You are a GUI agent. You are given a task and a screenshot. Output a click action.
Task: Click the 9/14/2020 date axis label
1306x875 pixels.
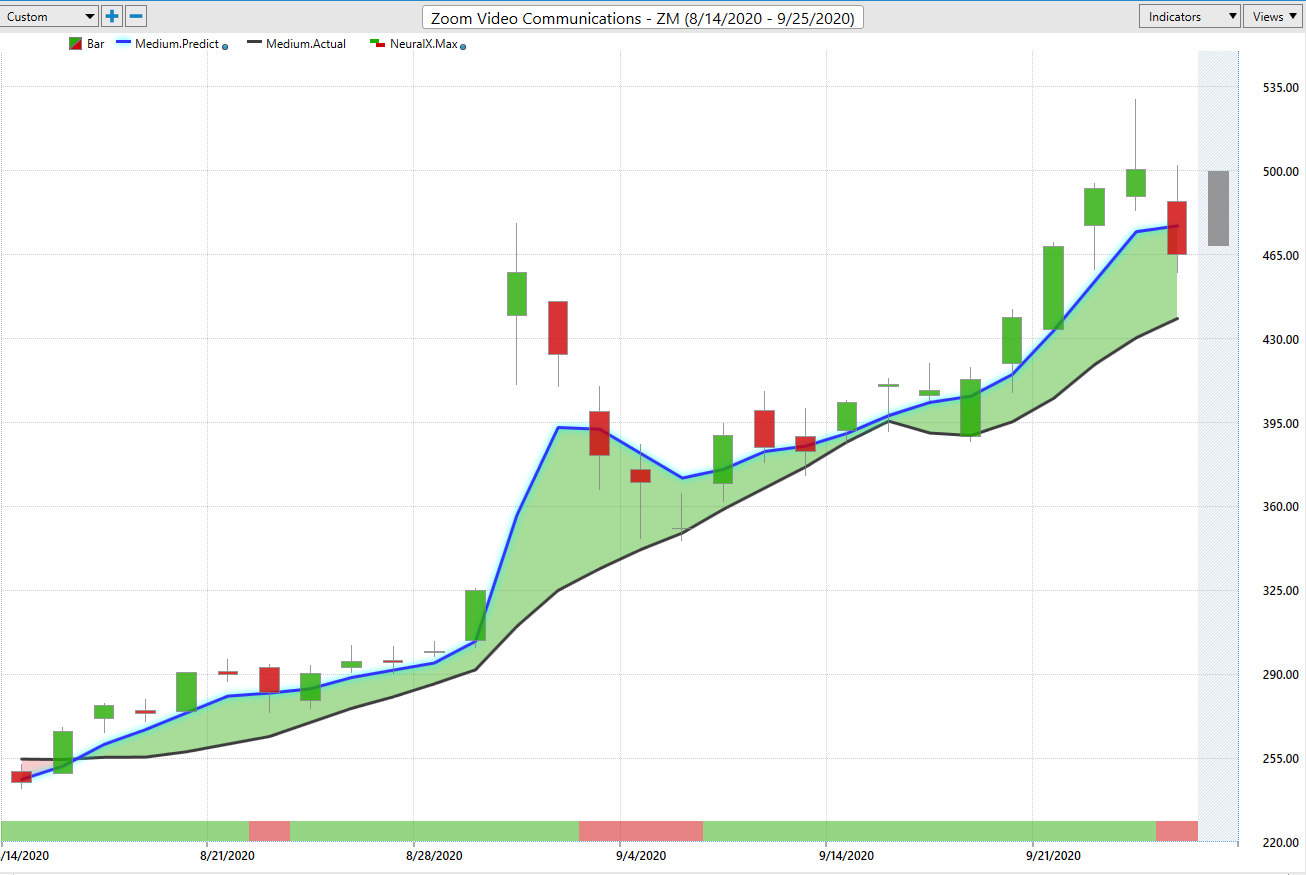point(847,856)
